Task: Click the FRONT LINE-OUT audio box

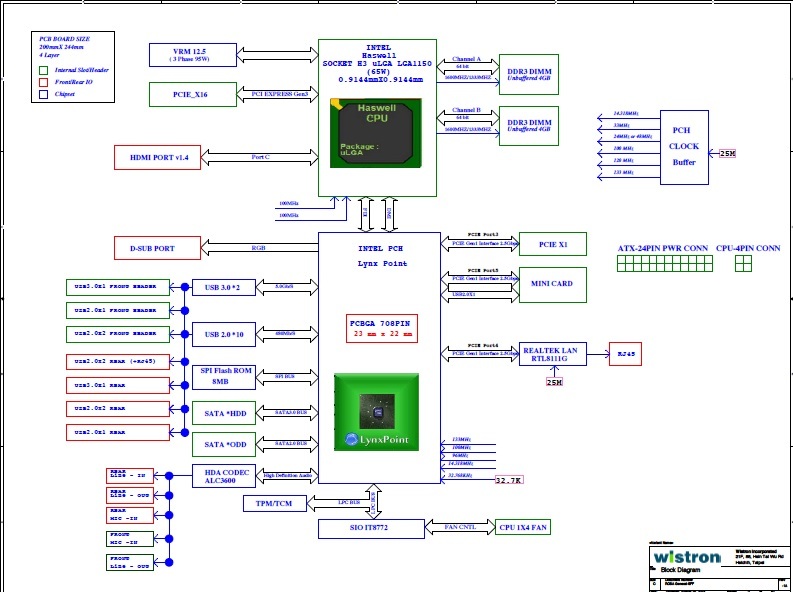Action: click(130, 563)
